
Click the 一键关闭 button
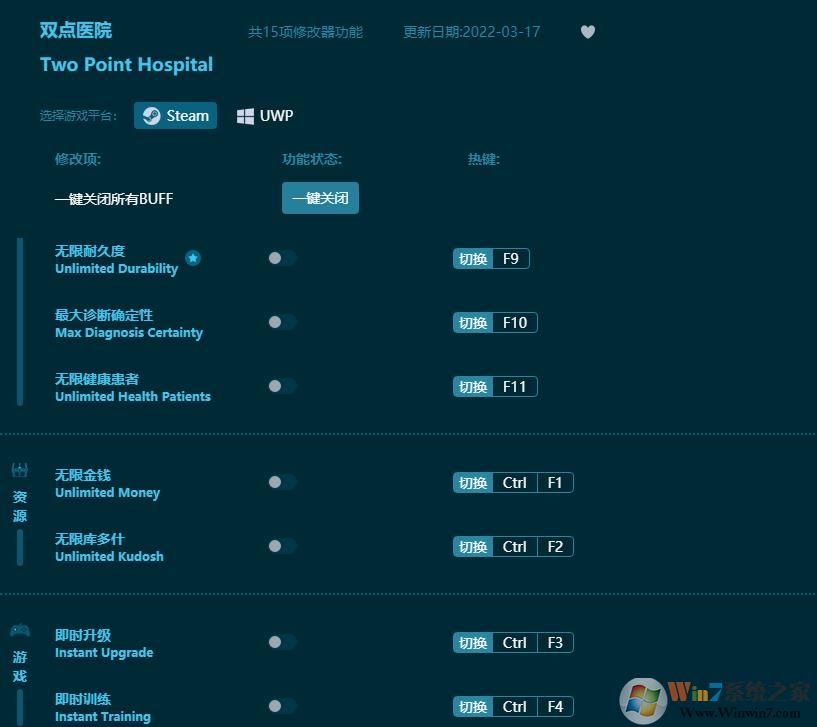tap(320, 198)
